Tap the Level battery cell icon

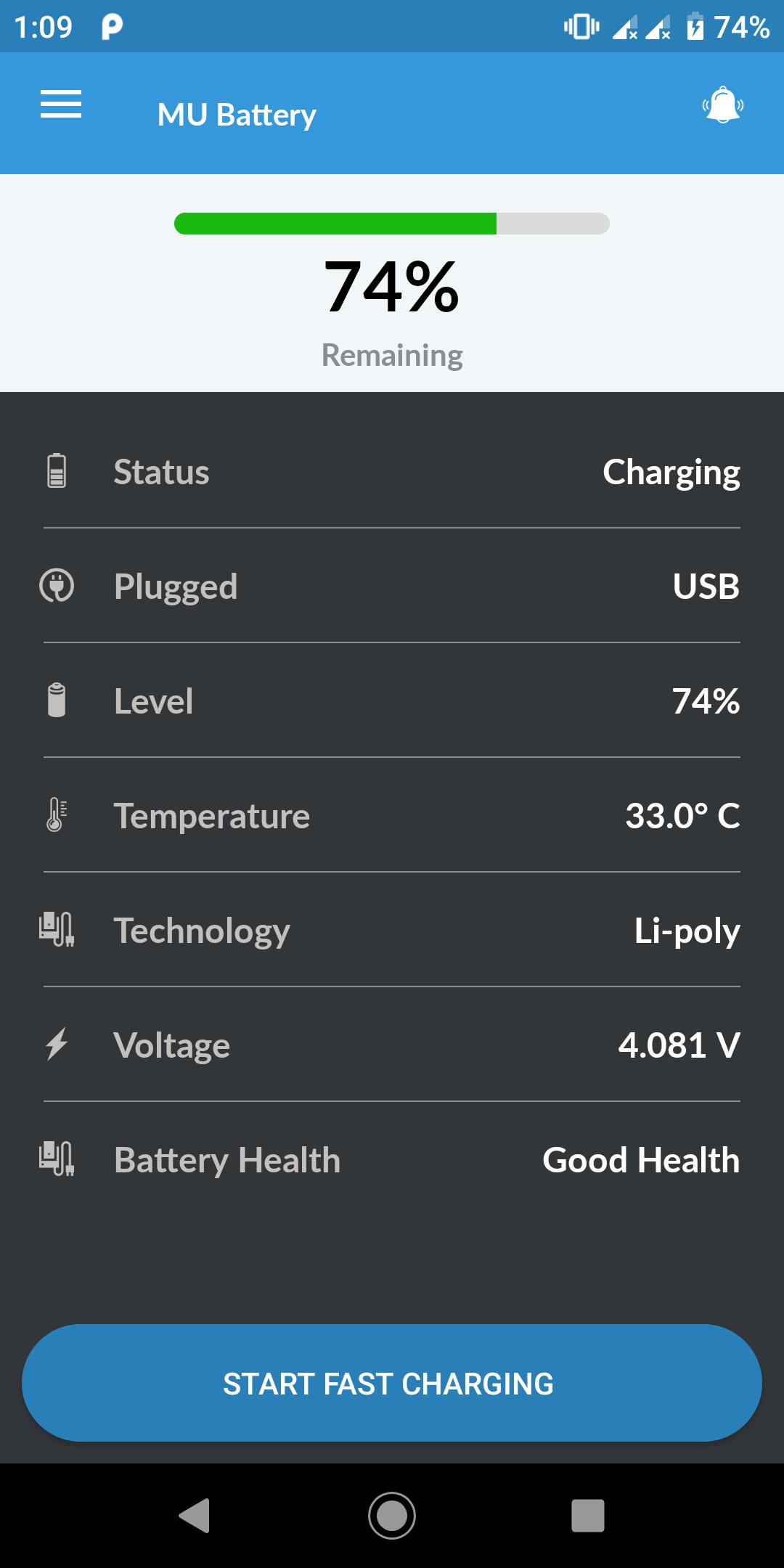point(57,701)
